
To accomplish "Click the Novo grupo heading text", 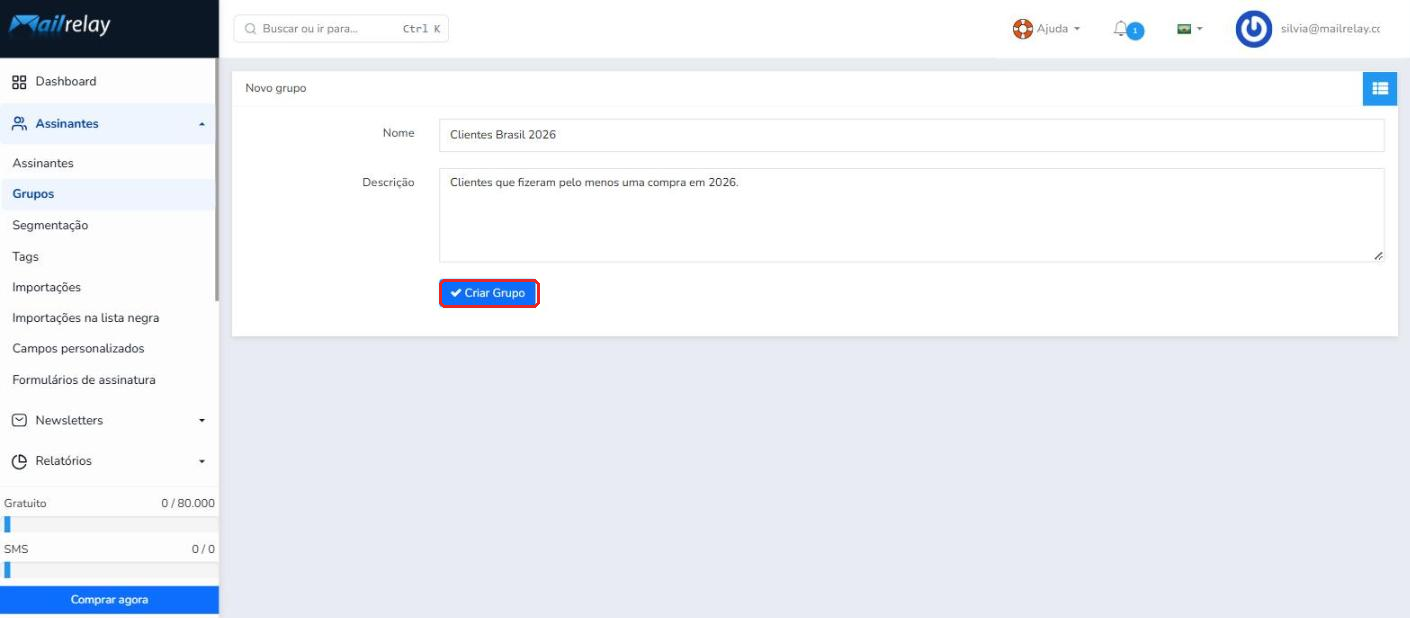I will click(x=276, y=88).
